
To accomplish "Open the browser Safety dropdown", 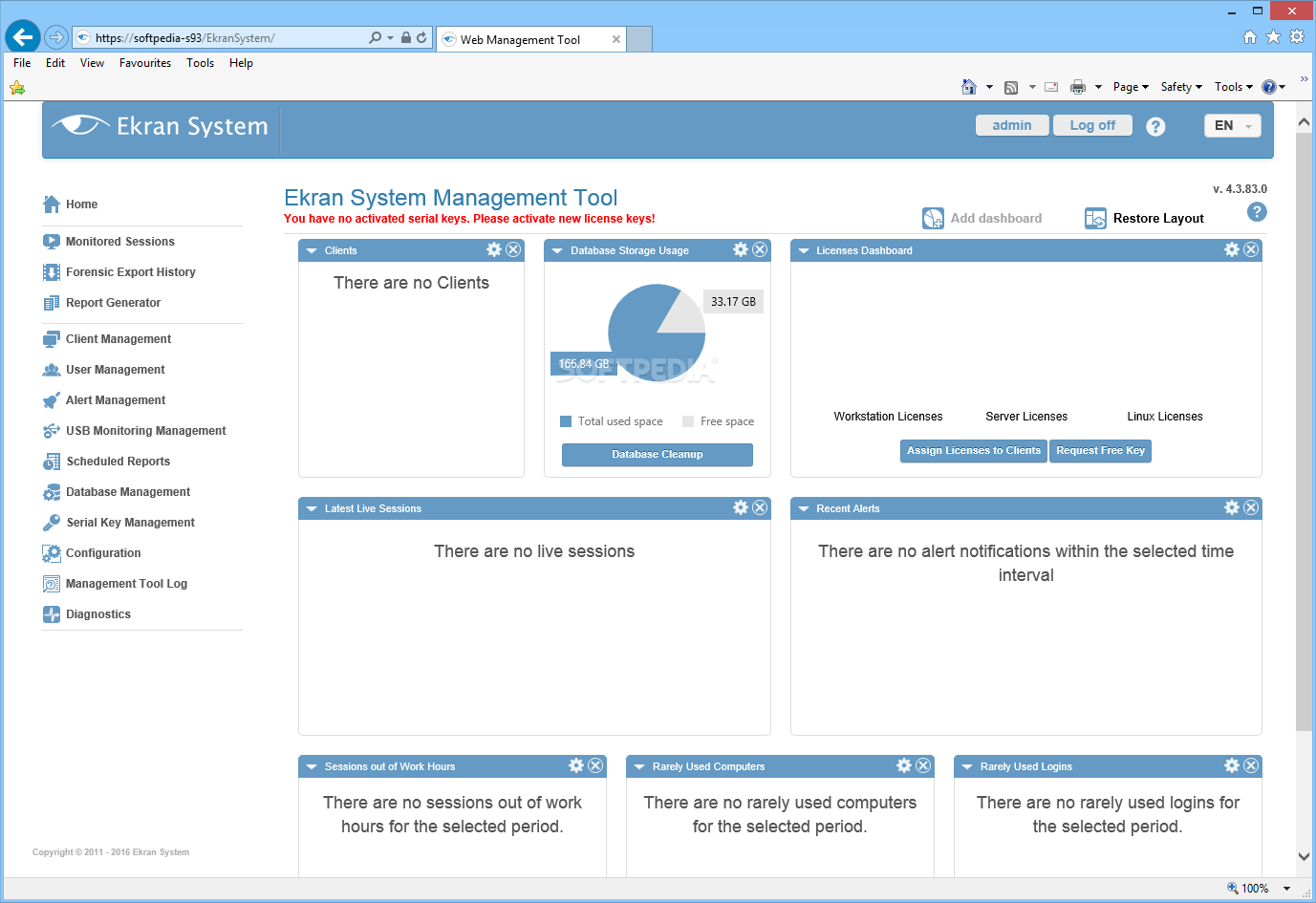I will click(x=1181, y=87).
